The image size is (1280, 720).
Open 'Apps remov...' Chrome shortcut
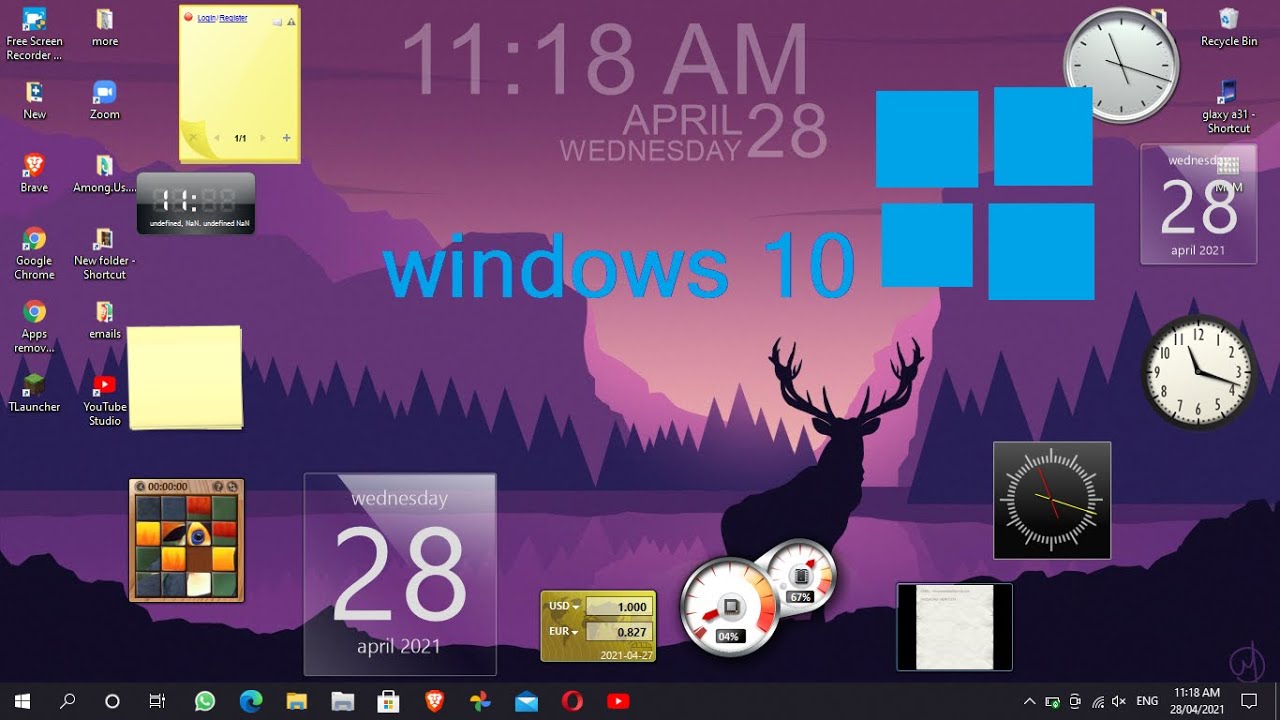tap(34, 327)
